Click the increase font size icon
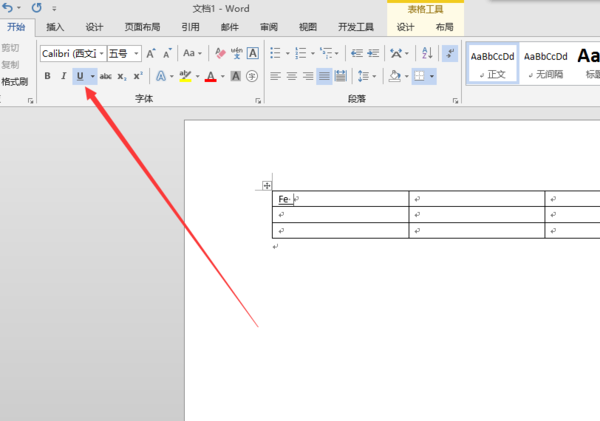 point(151,54)
